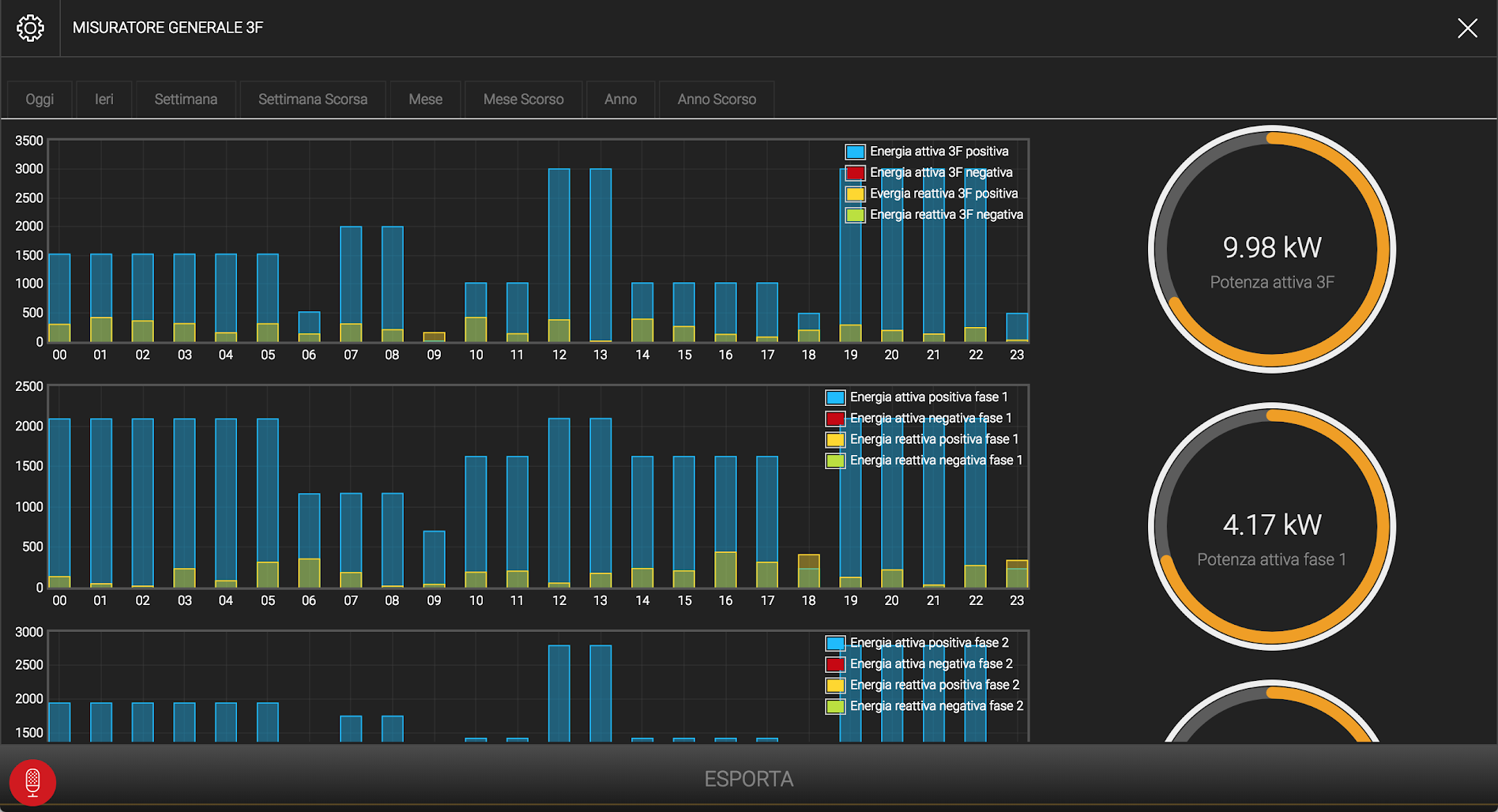This screenshot has height=812, width=1498.
Task: Toggle Energia reattiva positiva fase 2 swatch
Action: pos(835,685)
